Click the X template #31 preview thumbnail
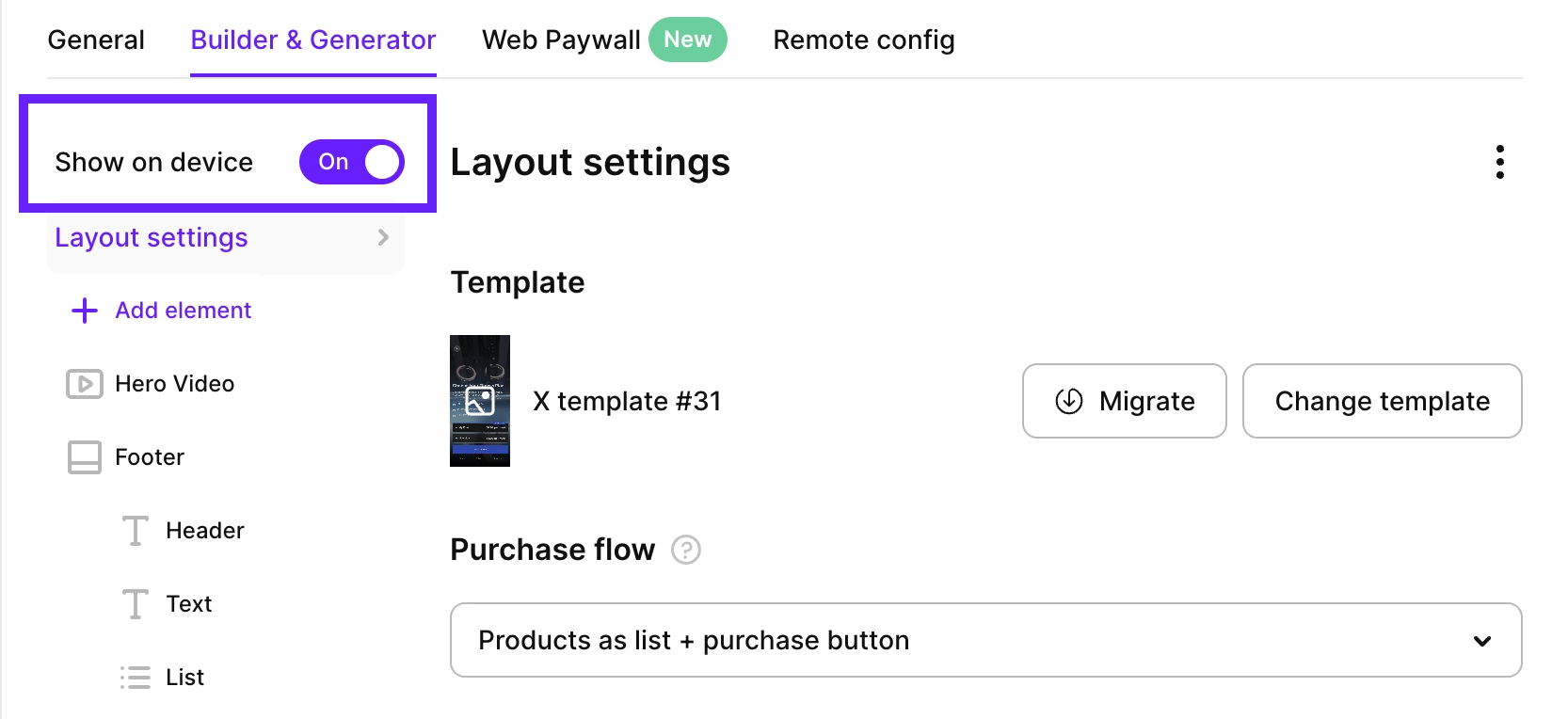The height and width of the screenshot is (719, 1568). (480, 401)
